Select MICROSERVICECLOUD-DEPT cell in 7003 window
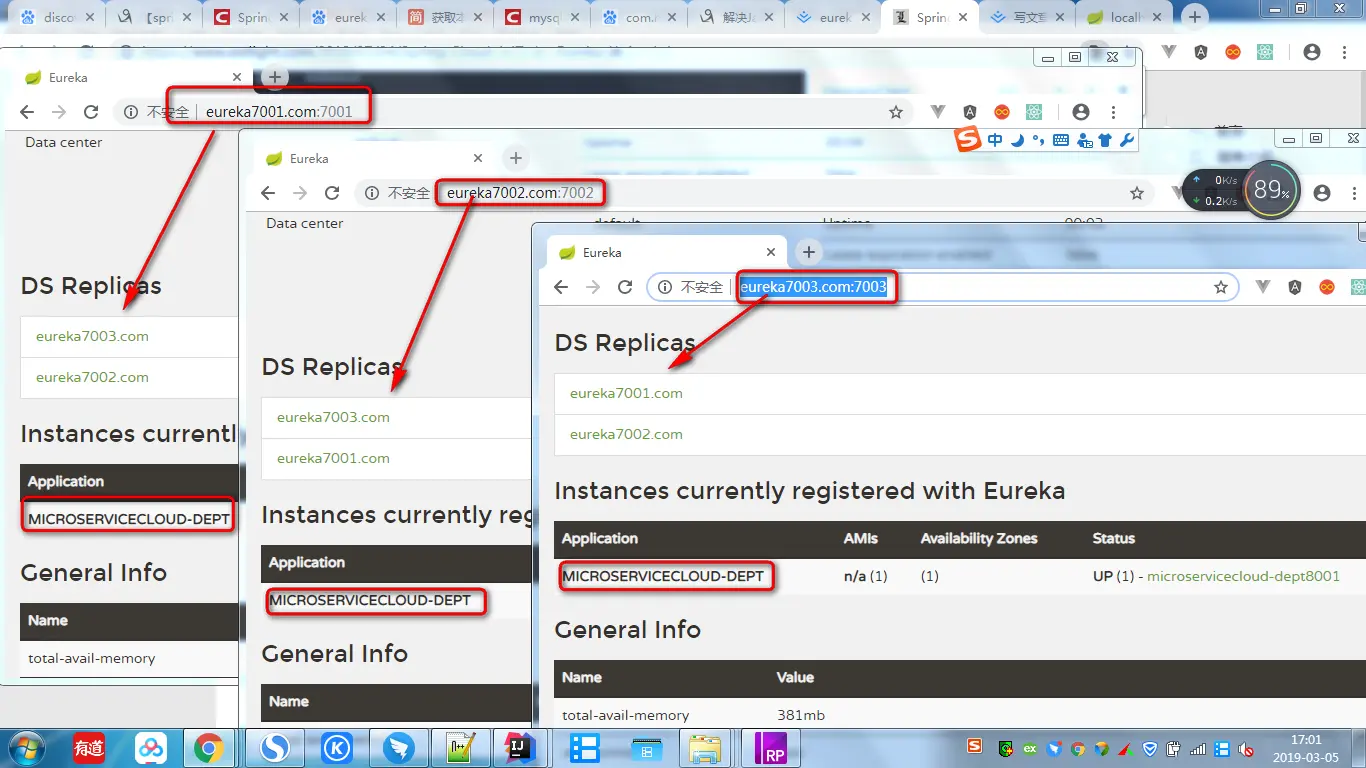The width and height of the screenshot is (1366, 768). coord(663,576)
